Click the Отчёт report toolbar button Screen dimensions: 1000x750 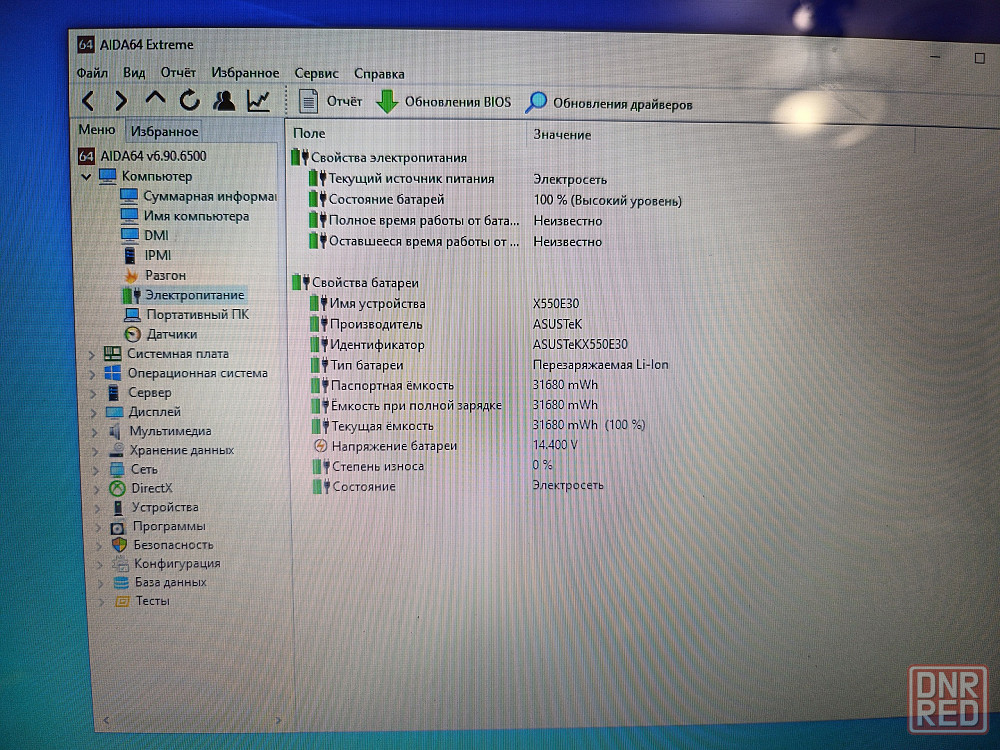[x=331, y=101]
